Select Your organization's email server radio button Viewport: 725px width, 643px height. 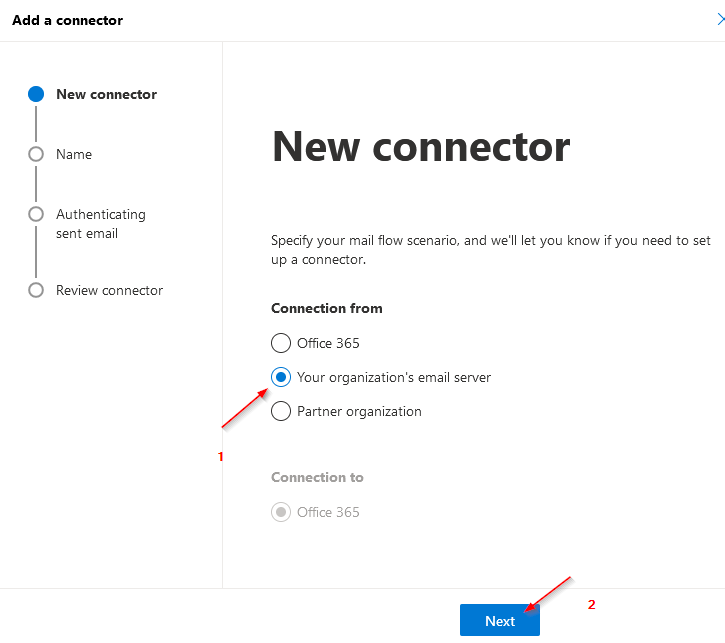281,377
